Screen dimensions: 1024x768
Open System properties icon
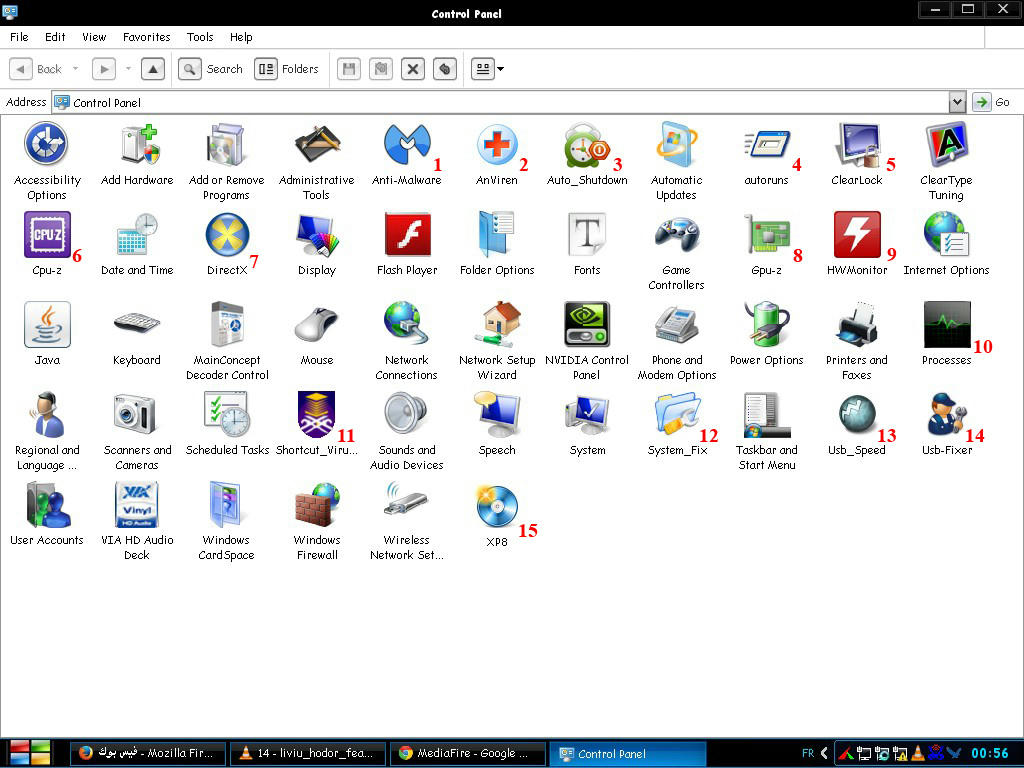point(586,414)
